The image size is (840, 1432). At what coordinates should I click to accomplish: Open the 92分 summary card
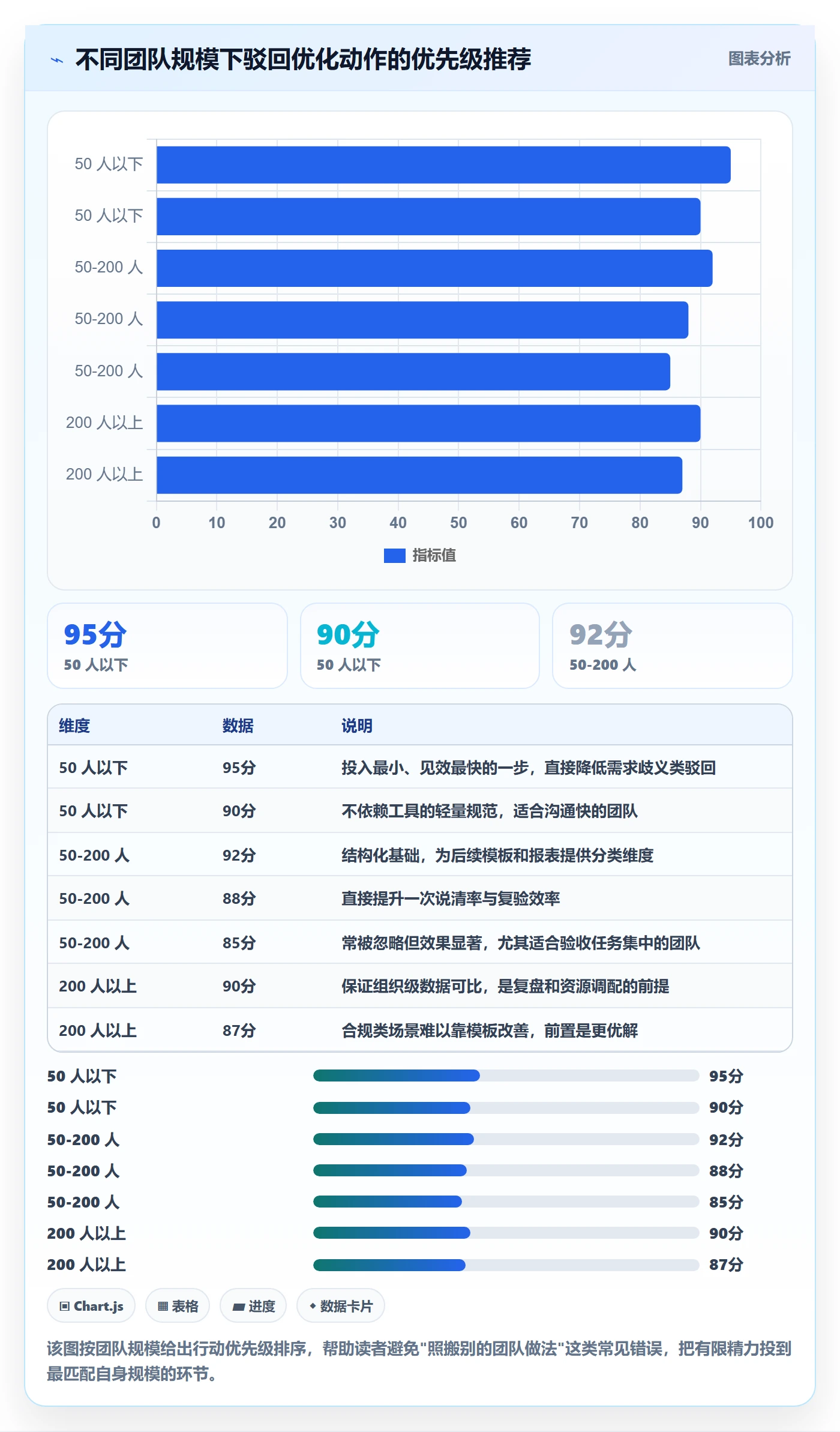[x=673, y=646]
